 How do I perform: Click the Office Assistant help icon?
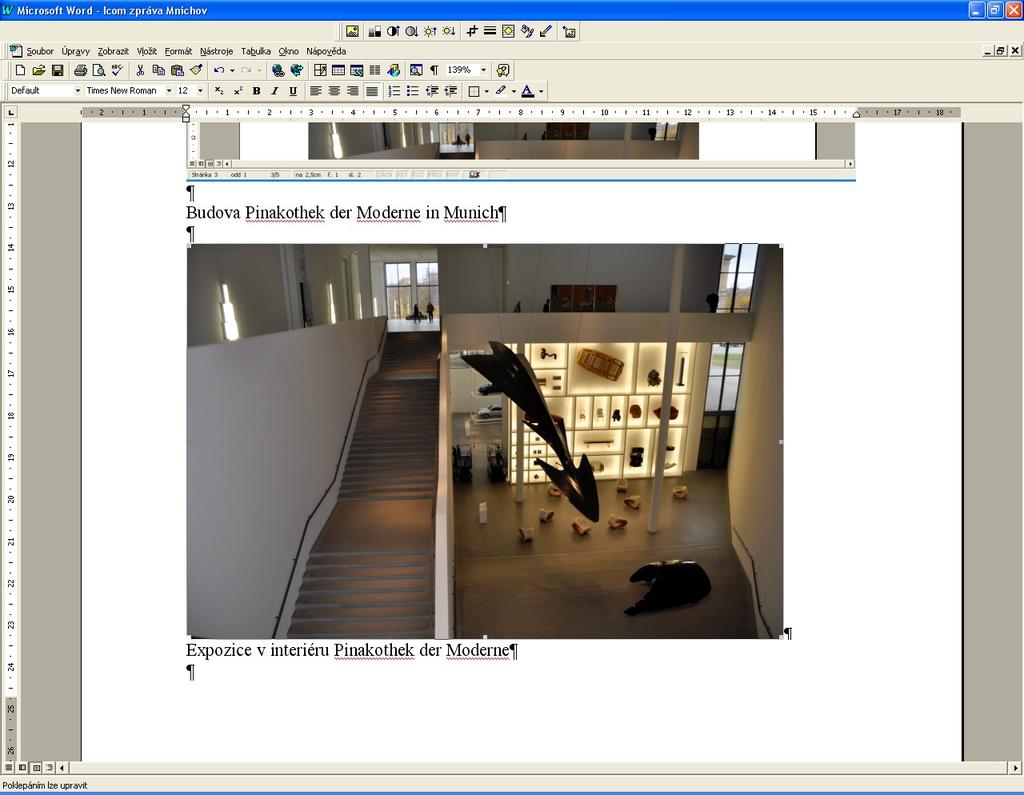click(x=502, y=70)
